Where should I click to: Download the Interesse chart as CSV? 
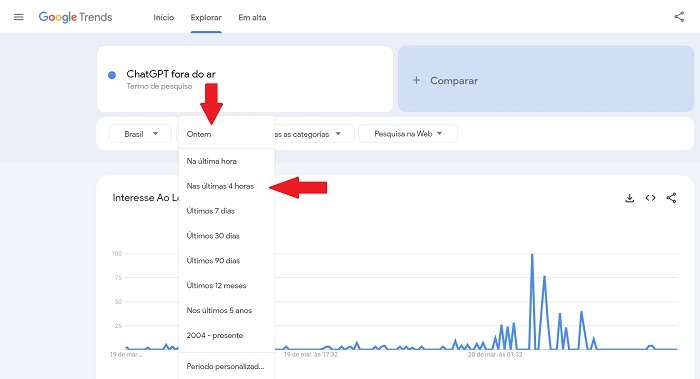[629, 198]
